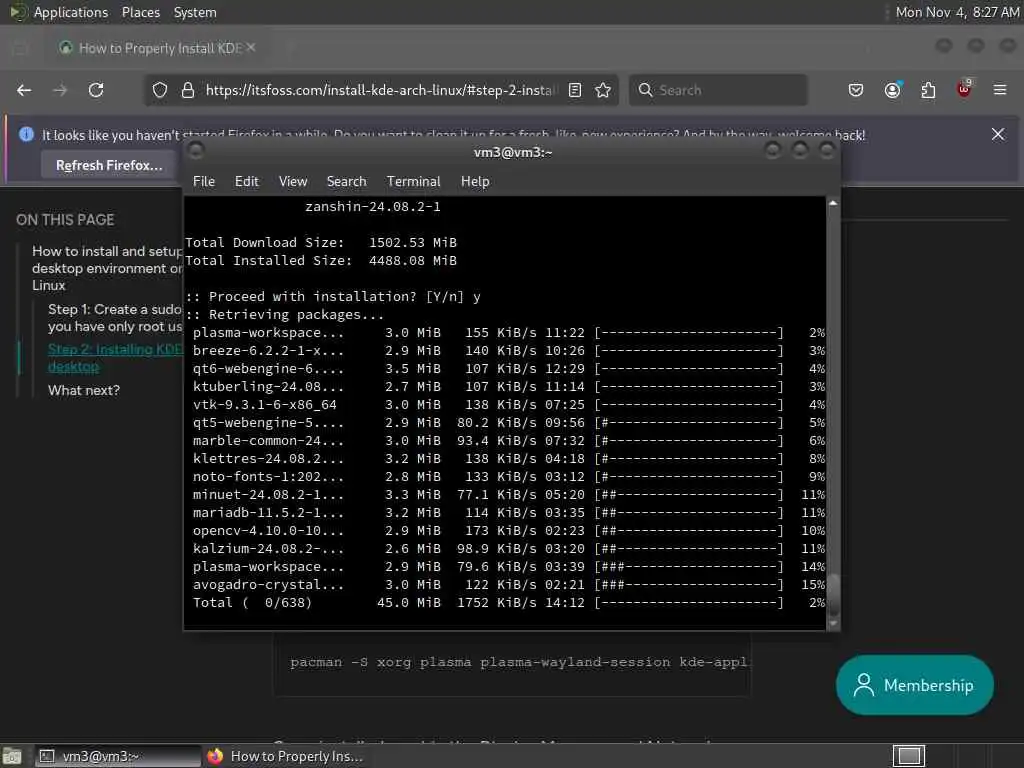Click the 'zanshin-24.08.2-1' text in terminal
This screenshot has height=768, width=1024.
click(372, 206)
